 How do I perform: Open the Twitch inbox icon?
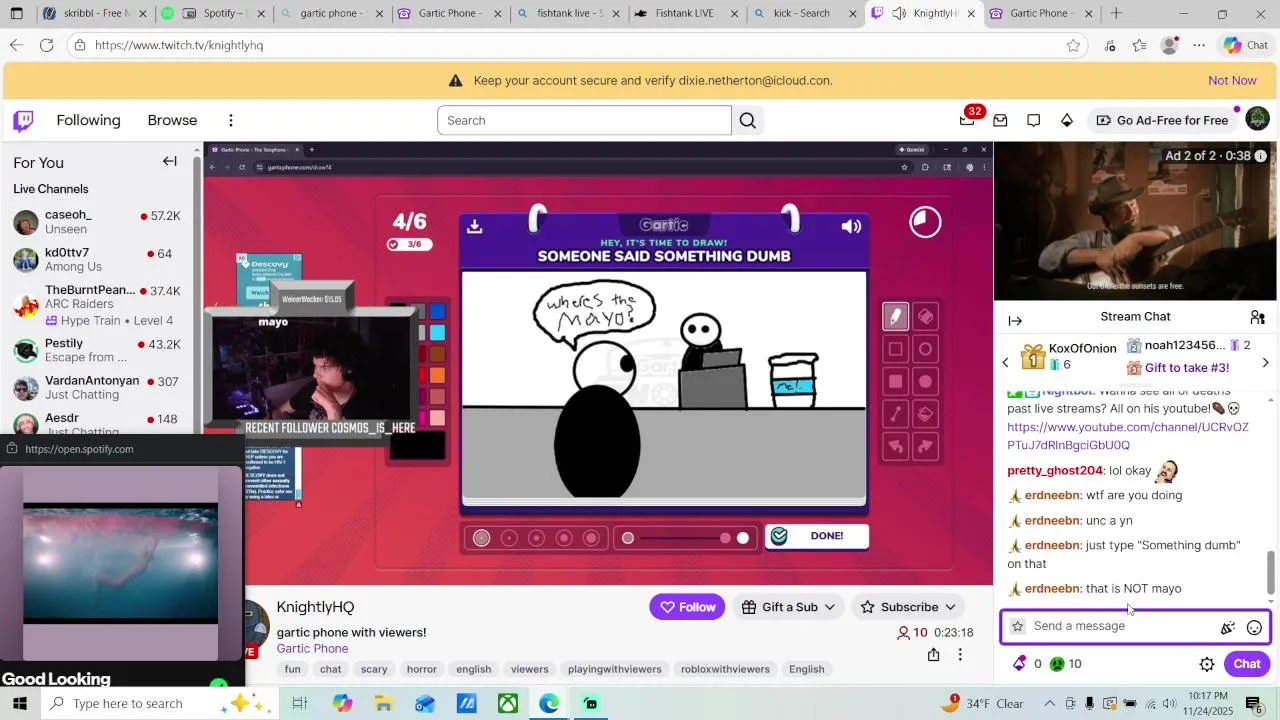(1000, 120)
